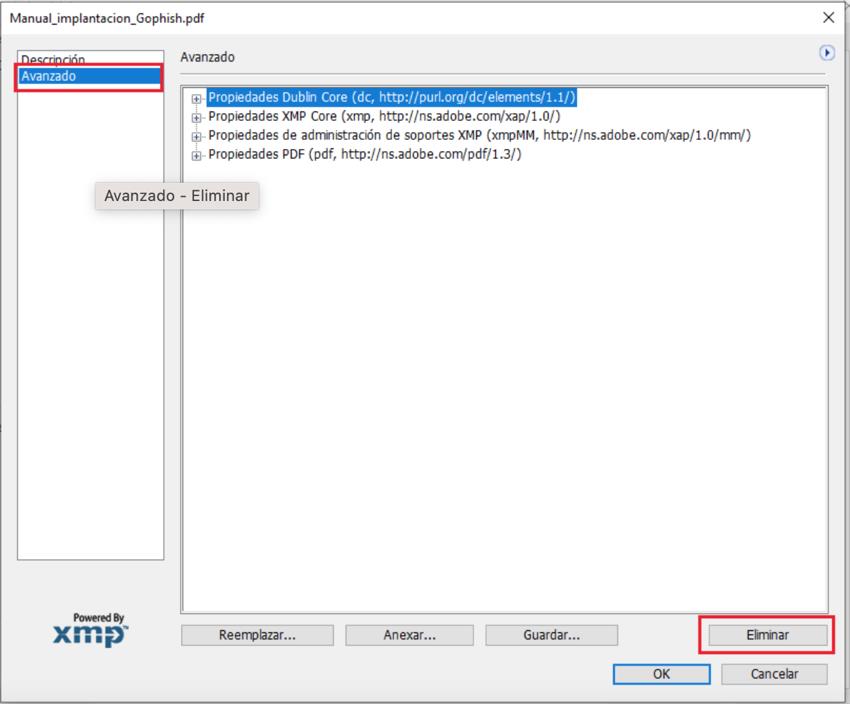Image resolution: width=850 pixels, height=704 pixels.
Task: Expand Propiedades de administración de soportes XMP
Action: (x=197, y=136)
